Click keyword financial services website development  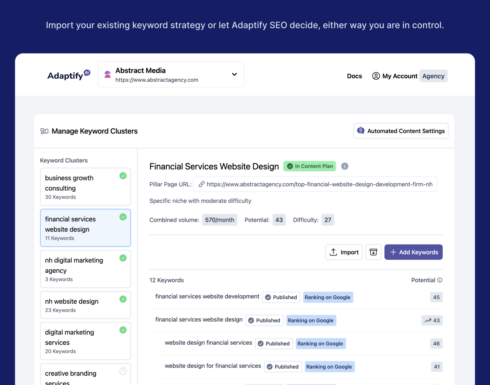coord(207,296)
